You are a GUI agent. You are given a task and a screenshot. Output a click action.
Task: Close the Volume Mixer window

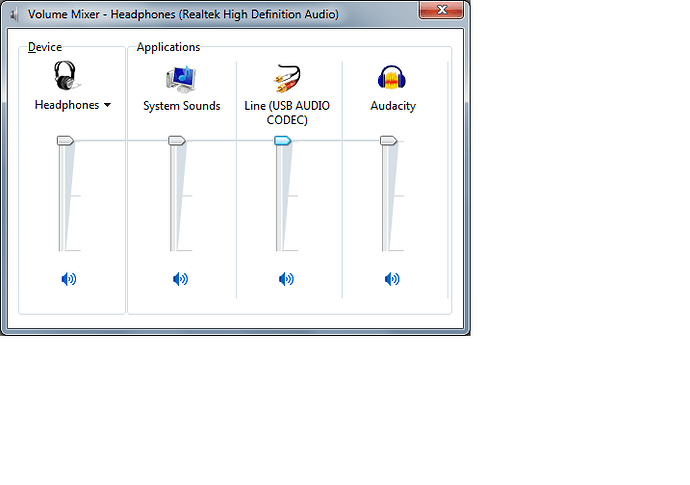(441, 10)
